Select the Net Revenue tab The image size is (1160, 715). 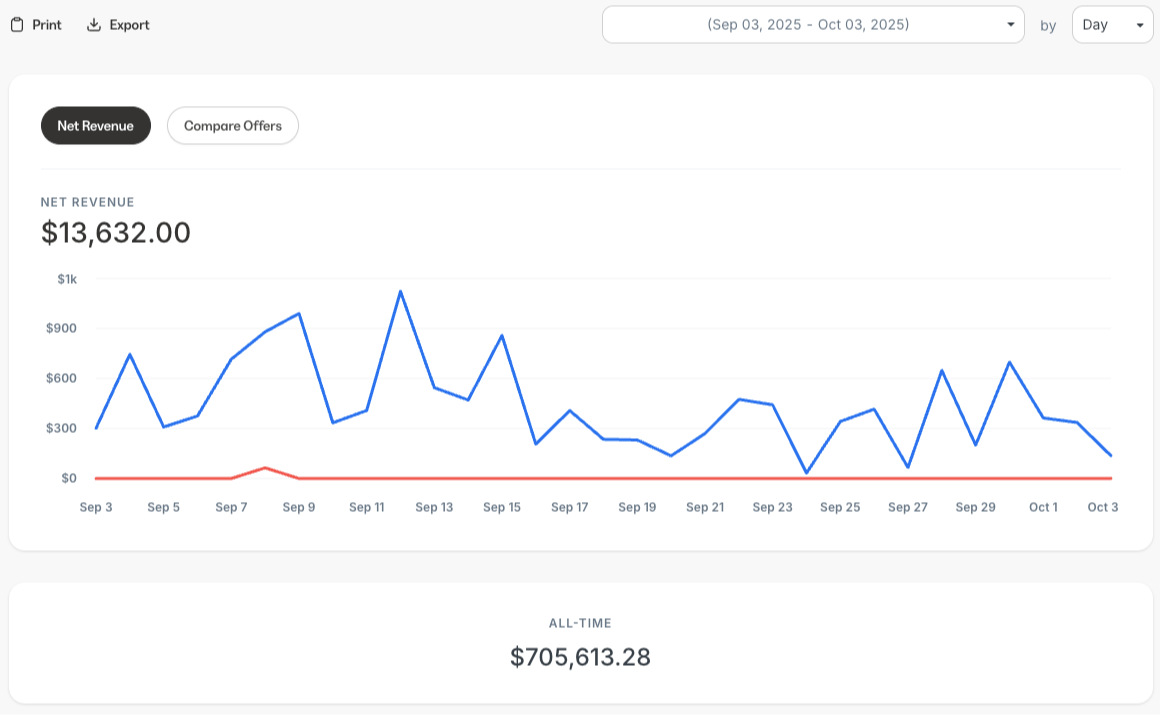click(95, 126)
